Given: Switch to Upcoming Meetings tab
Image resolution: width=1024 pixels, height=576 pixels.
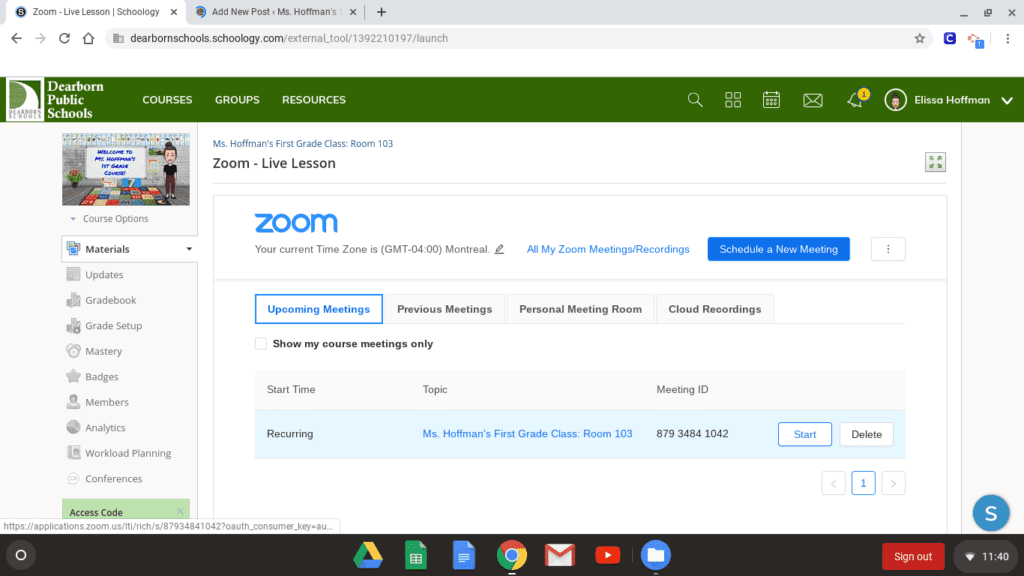Looking at the screenshot, I should click(x=319, y=309).
